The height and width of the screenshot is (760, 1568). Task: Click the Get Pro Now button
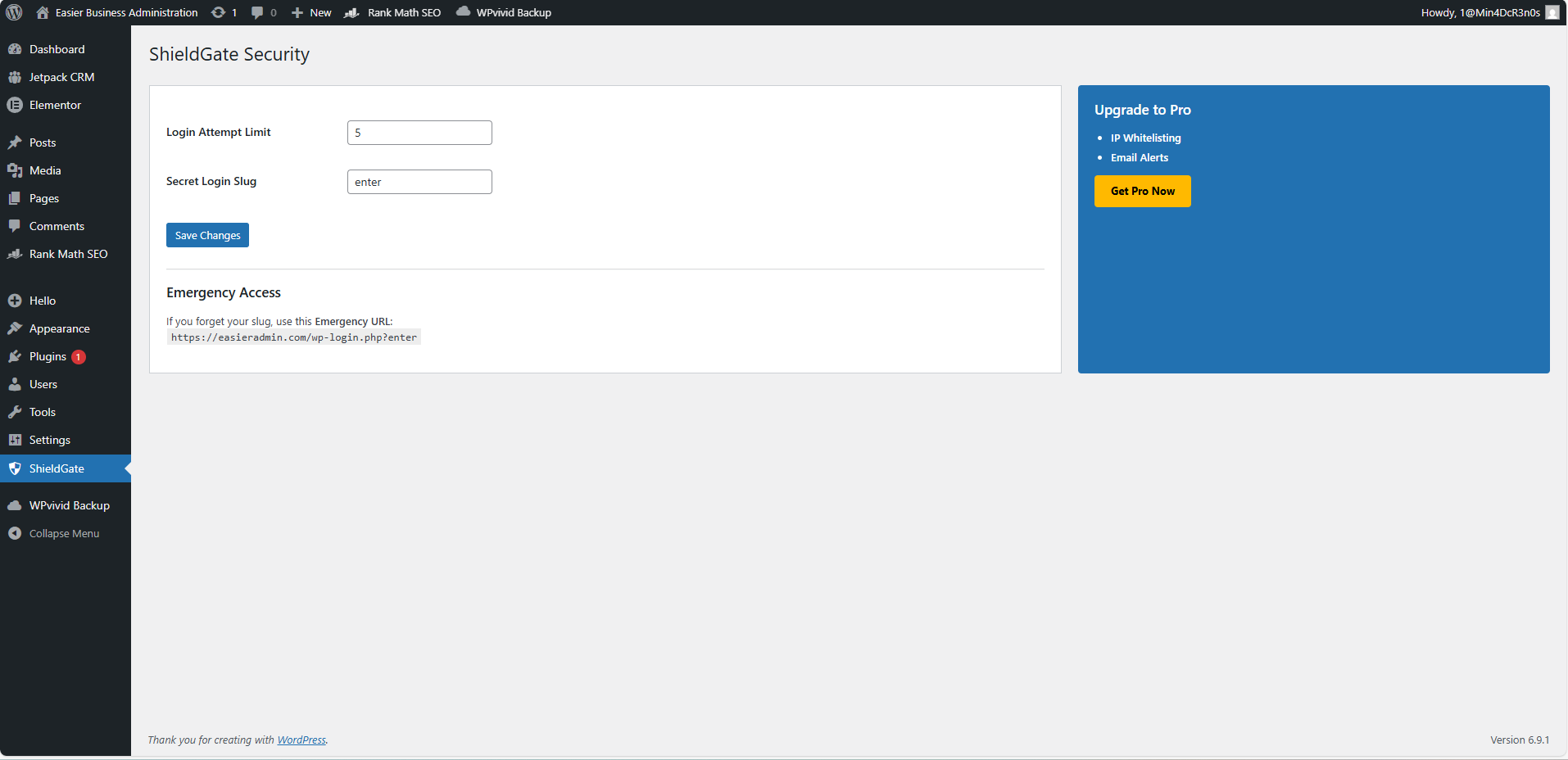1143,191
